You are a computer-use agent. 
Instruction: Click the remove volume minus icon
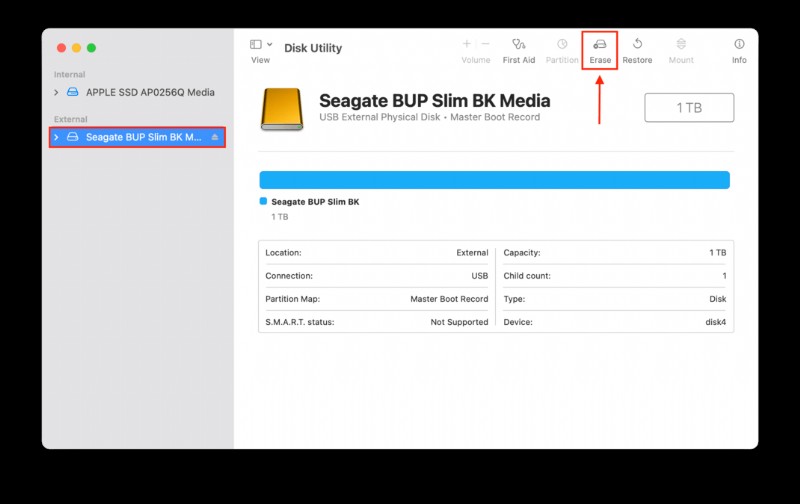coord(485,44)
